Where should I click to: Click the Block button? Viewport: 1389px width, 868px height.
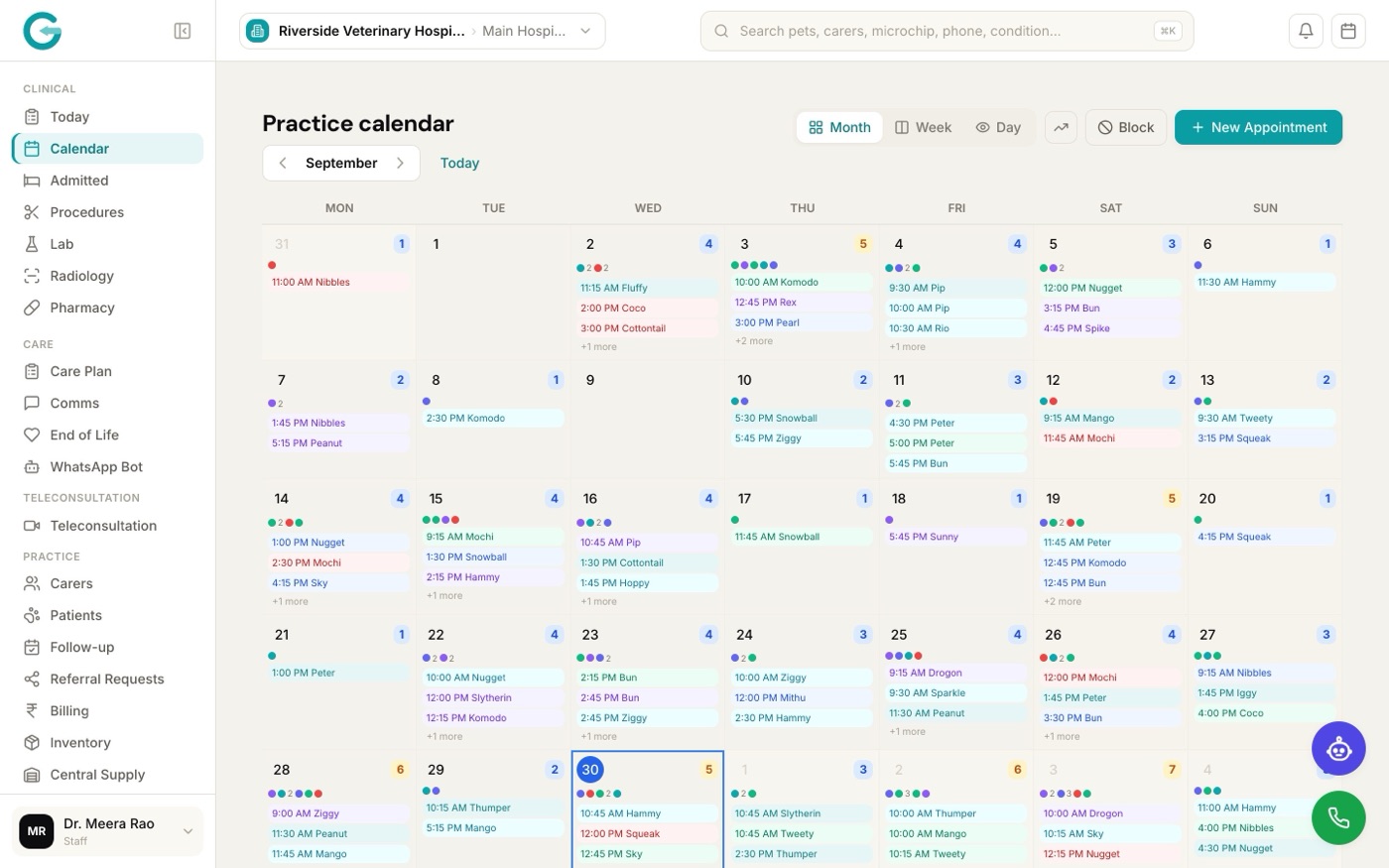pyautogui.click(x=1125, y=127)
